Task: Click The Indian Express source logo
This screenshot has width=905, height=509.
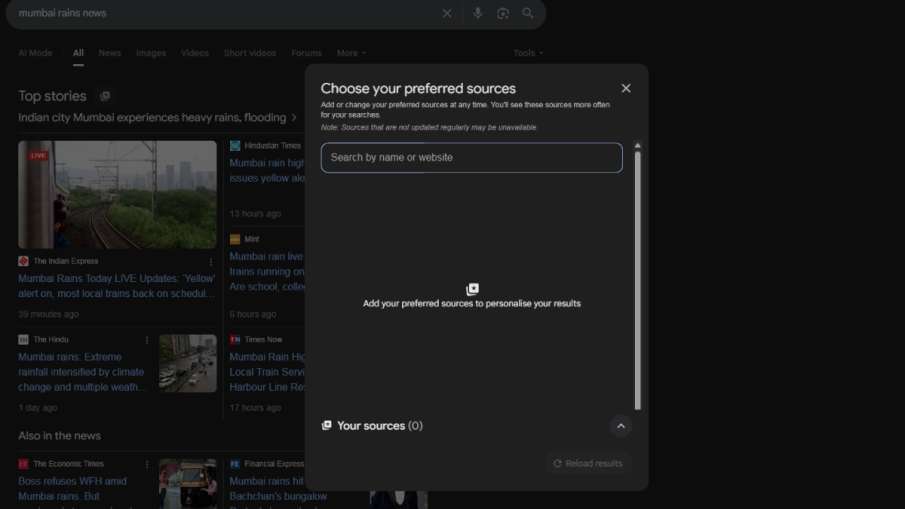Action: click(x=23, y=261)
